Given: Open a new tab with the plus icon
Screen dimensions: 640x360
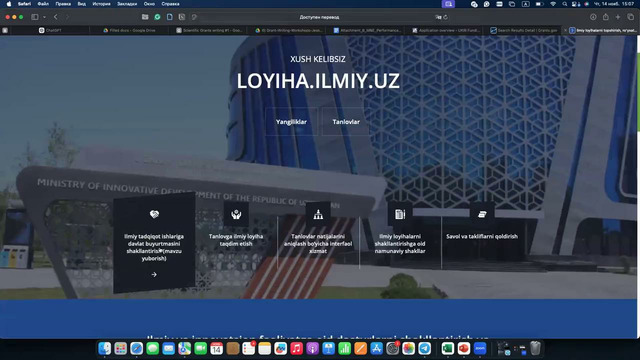Looking at the screenshot, I should pyautogui.click(x=618, y=17).
